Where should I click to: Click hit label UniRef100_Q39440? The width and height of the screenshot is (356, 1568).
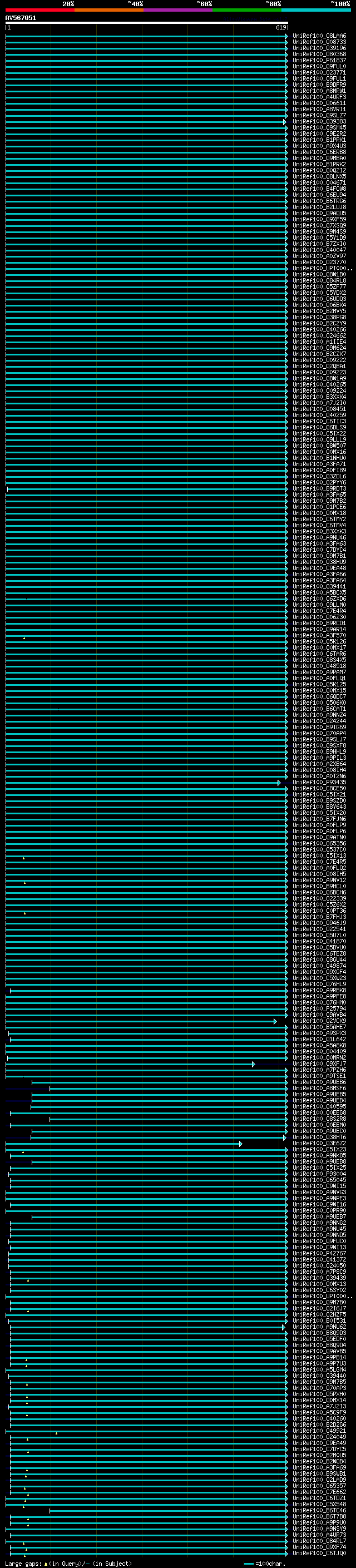[319, 1376]
